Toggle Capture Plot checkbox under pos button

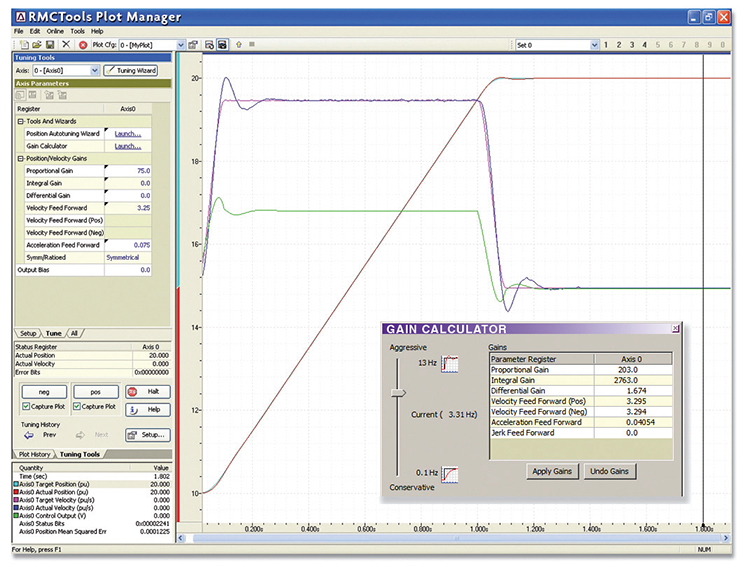coord(79,407)
